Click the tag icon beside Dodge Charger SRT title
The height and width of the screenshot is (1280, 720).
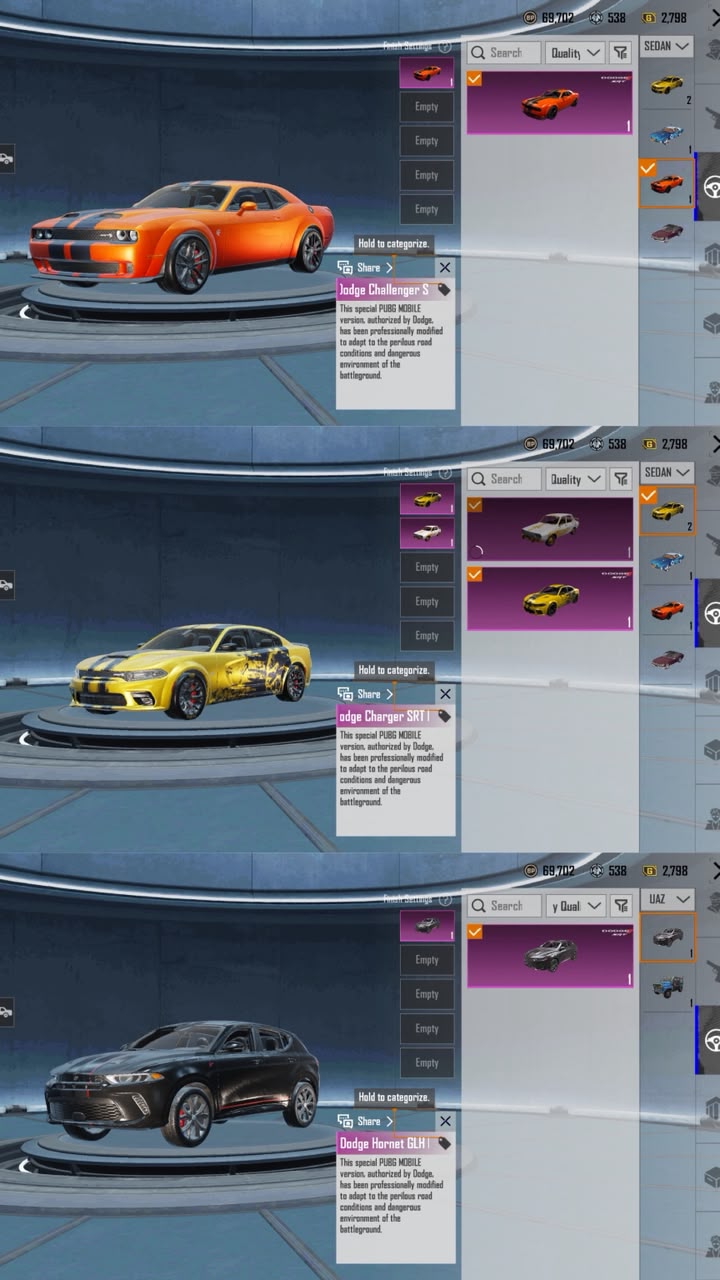(x=443, y=716)
